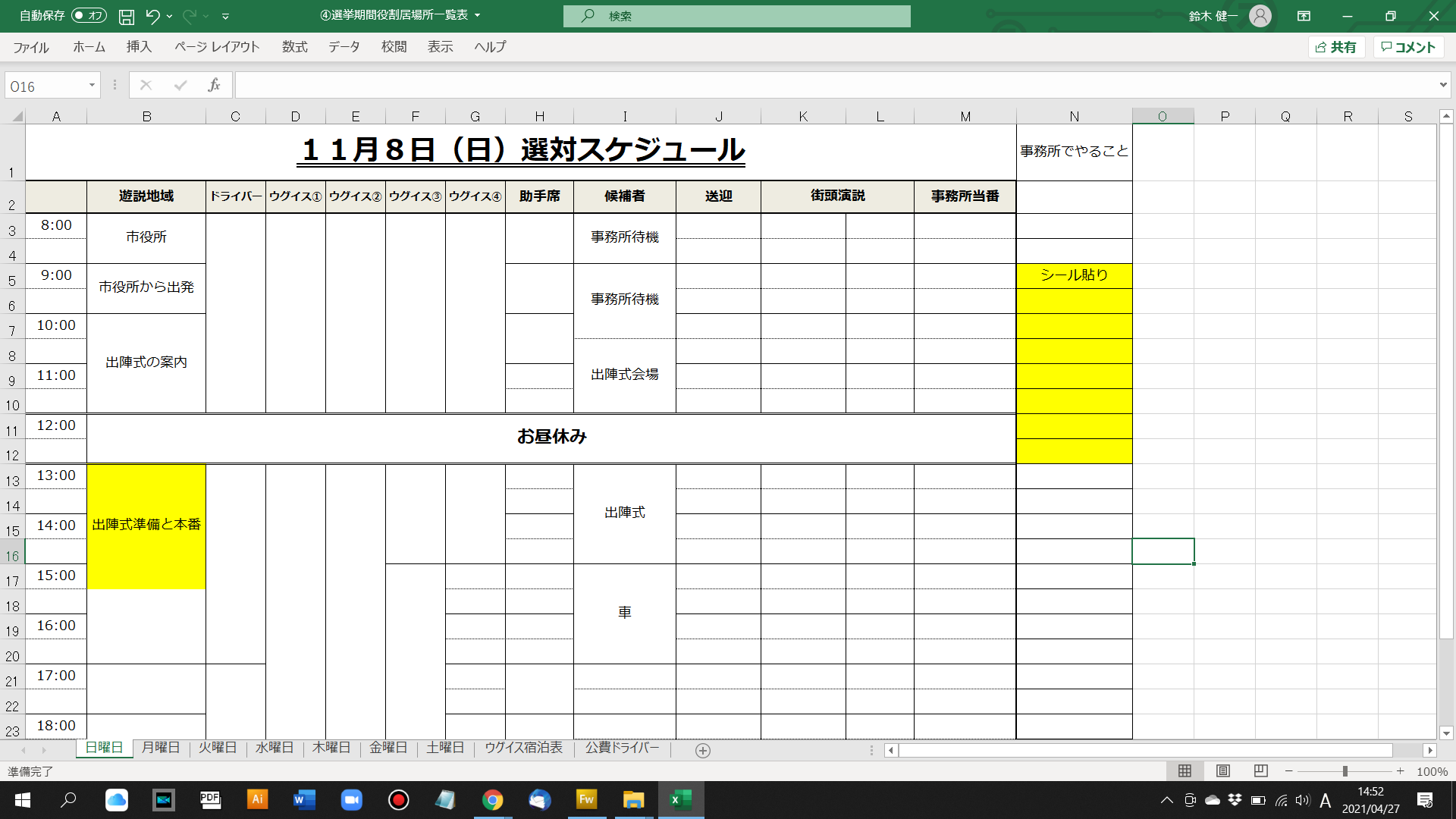
Task: Expand the formula bar chevron
Action: coord(1442,85)
